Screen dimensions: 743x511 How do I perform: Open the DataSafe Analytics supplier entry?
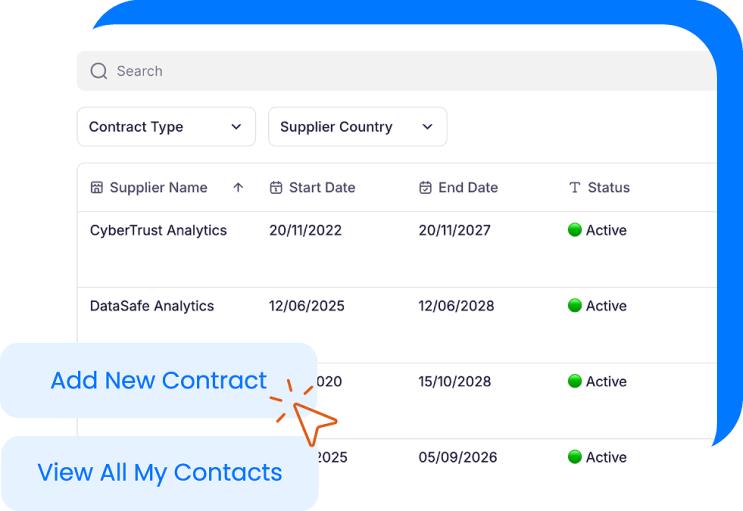(152, 306)
